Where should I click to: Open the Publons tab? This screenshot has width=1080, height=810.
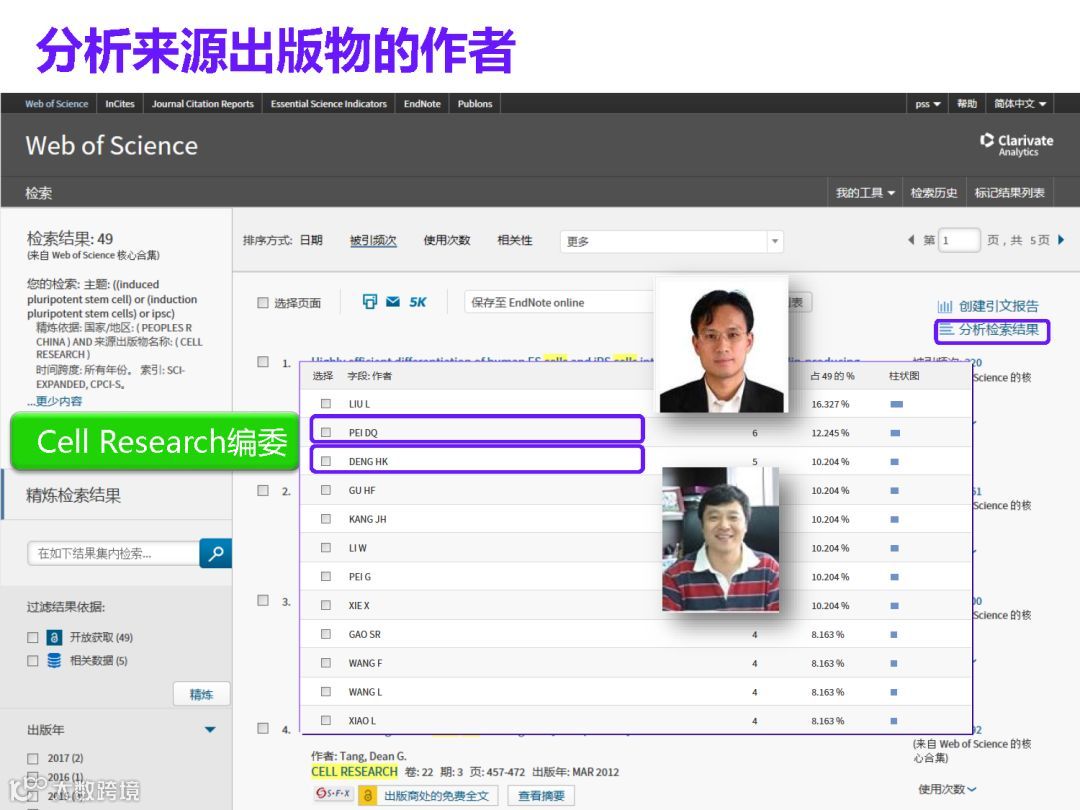[475, 103]
